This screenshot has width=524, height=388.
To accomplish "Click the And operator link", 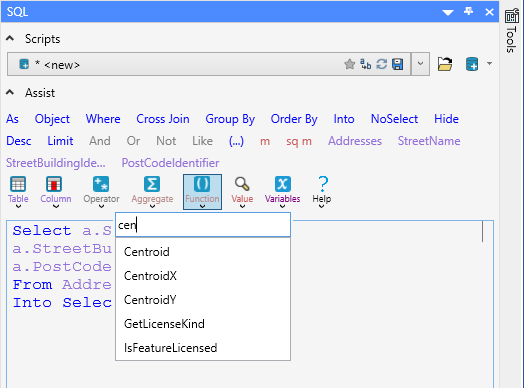I will pos(100,141).
